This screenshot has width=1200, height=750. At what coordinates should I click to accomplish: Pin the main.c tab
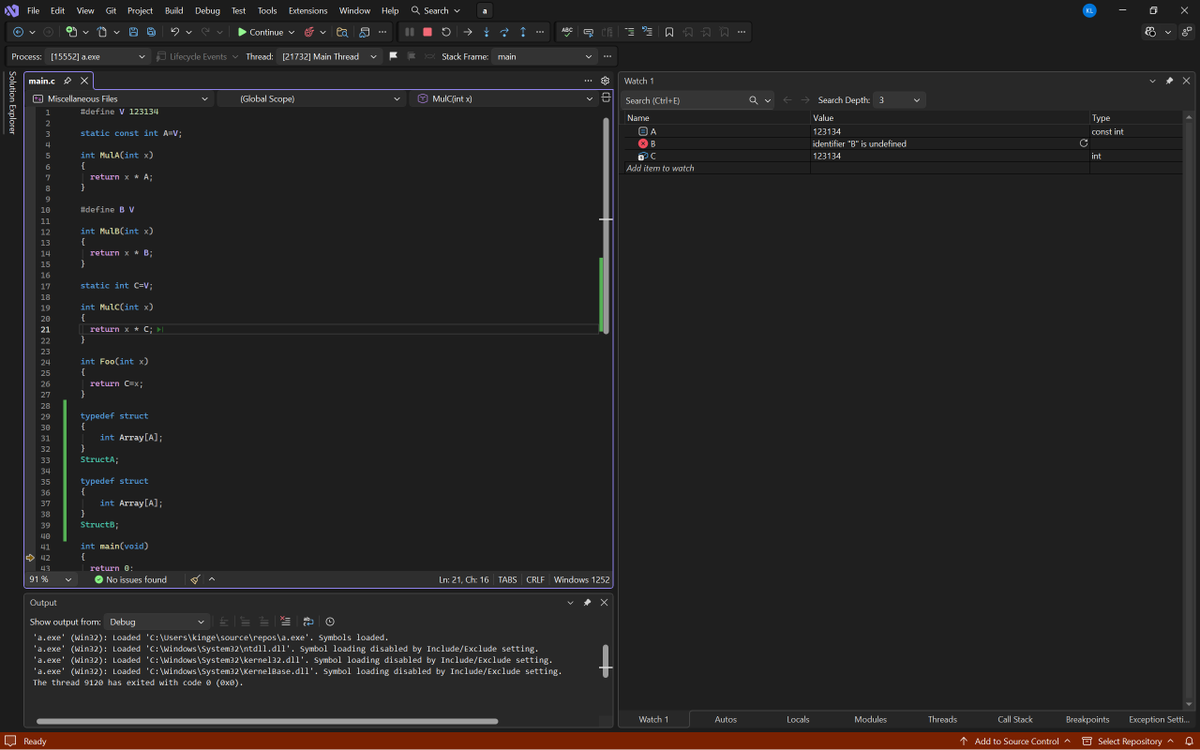[68, 80]
